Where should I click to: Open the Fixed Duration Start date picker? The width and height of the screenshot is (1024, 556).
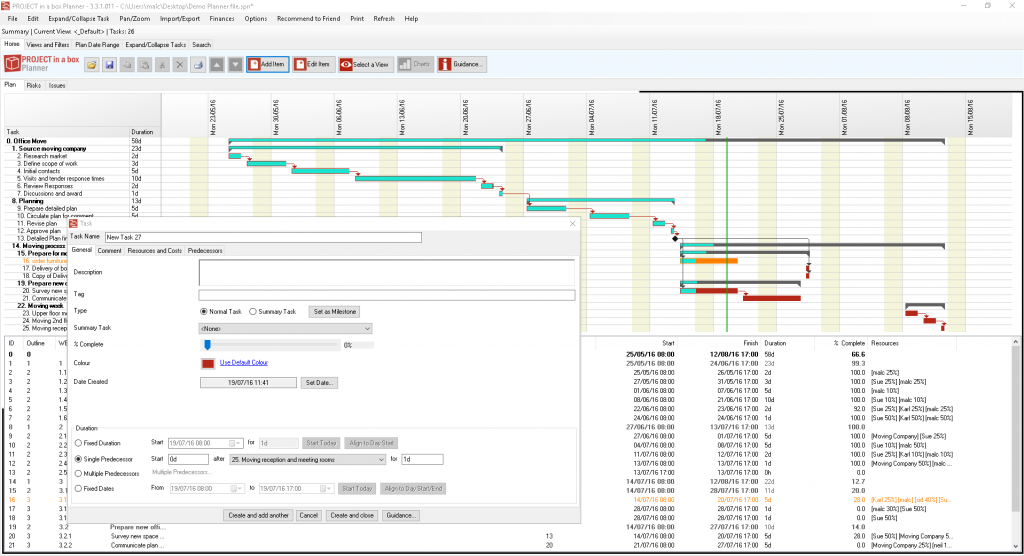235,443
